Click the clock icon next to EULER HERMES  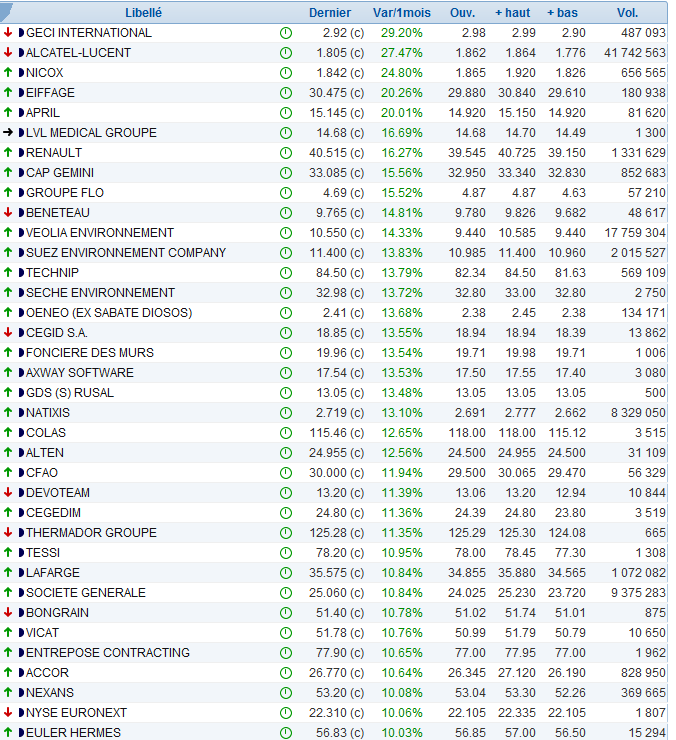point(285,733)
